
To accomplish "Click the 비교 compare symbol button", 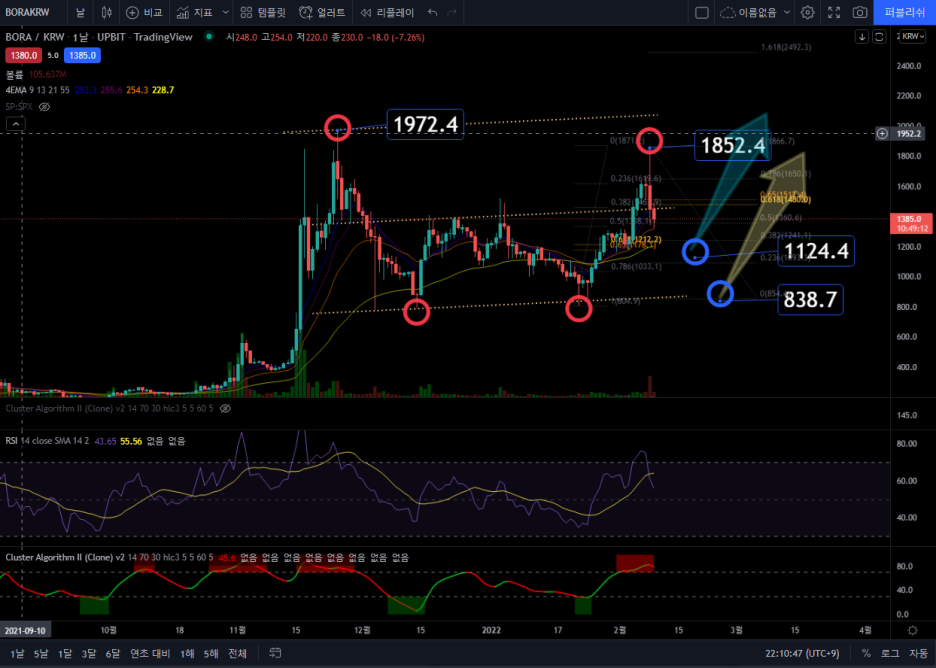I will click(144, 12).
